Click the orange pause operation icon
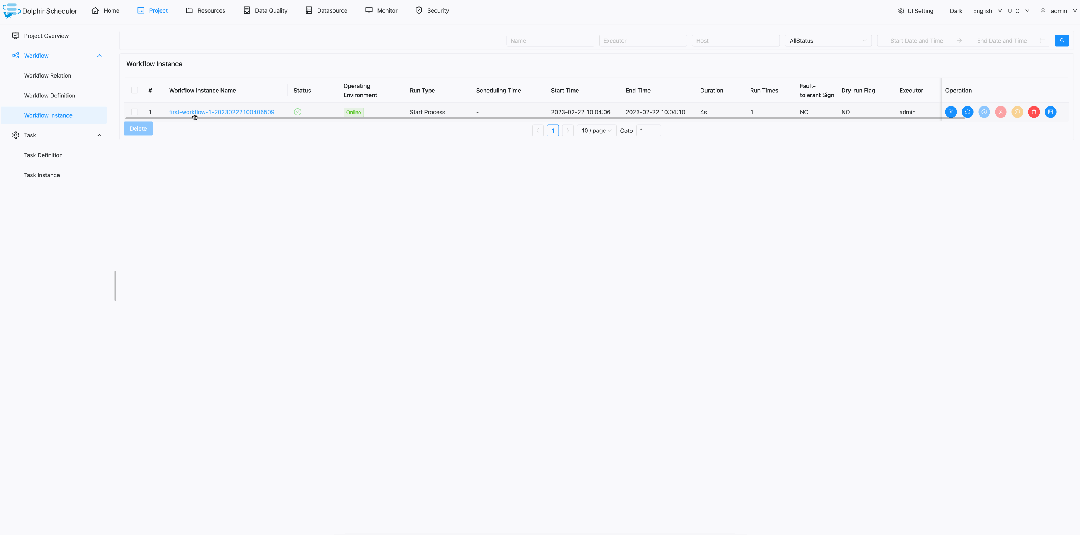 [x=1017, y=112]
